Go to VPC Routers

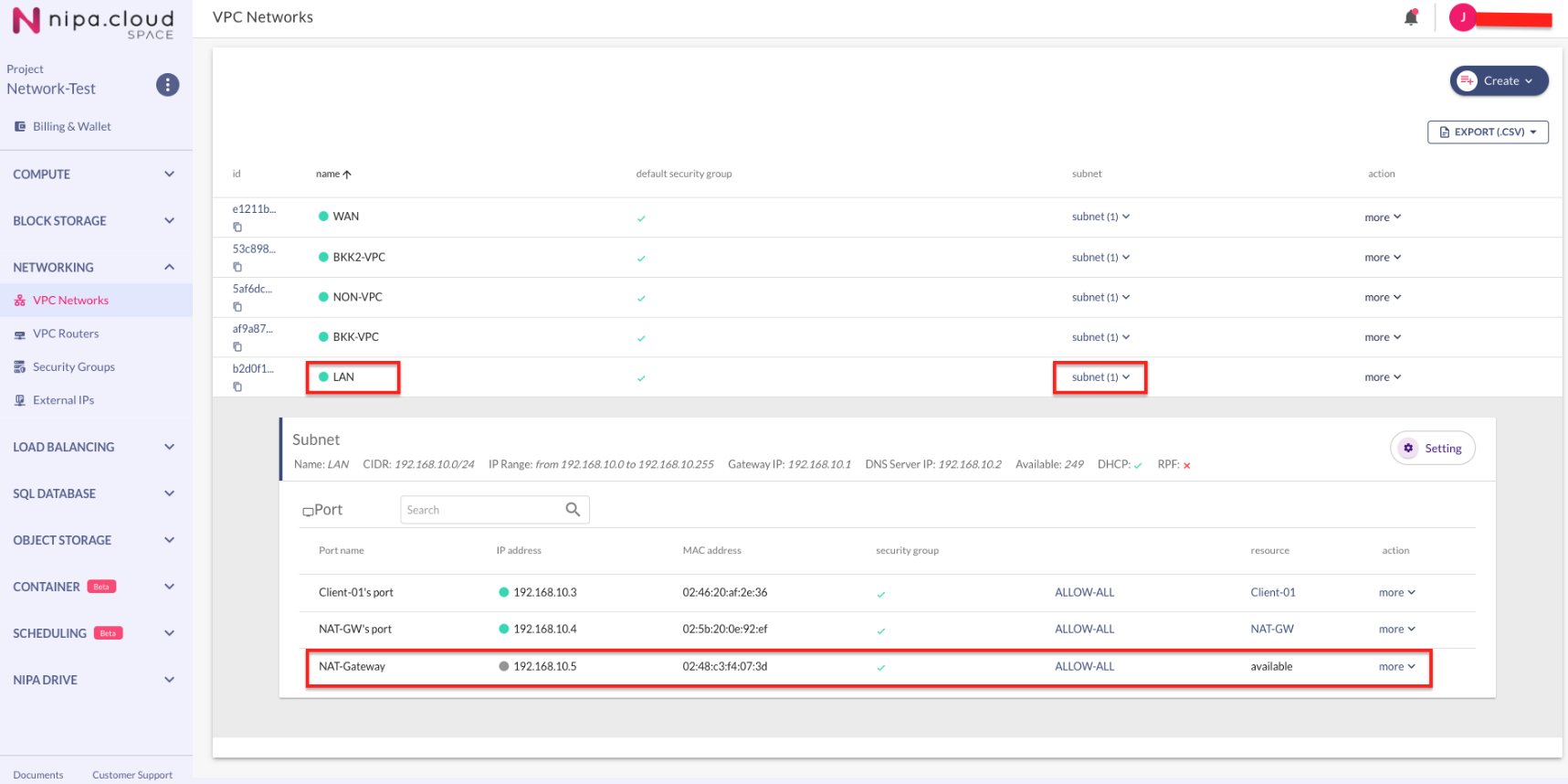point(66,334)
